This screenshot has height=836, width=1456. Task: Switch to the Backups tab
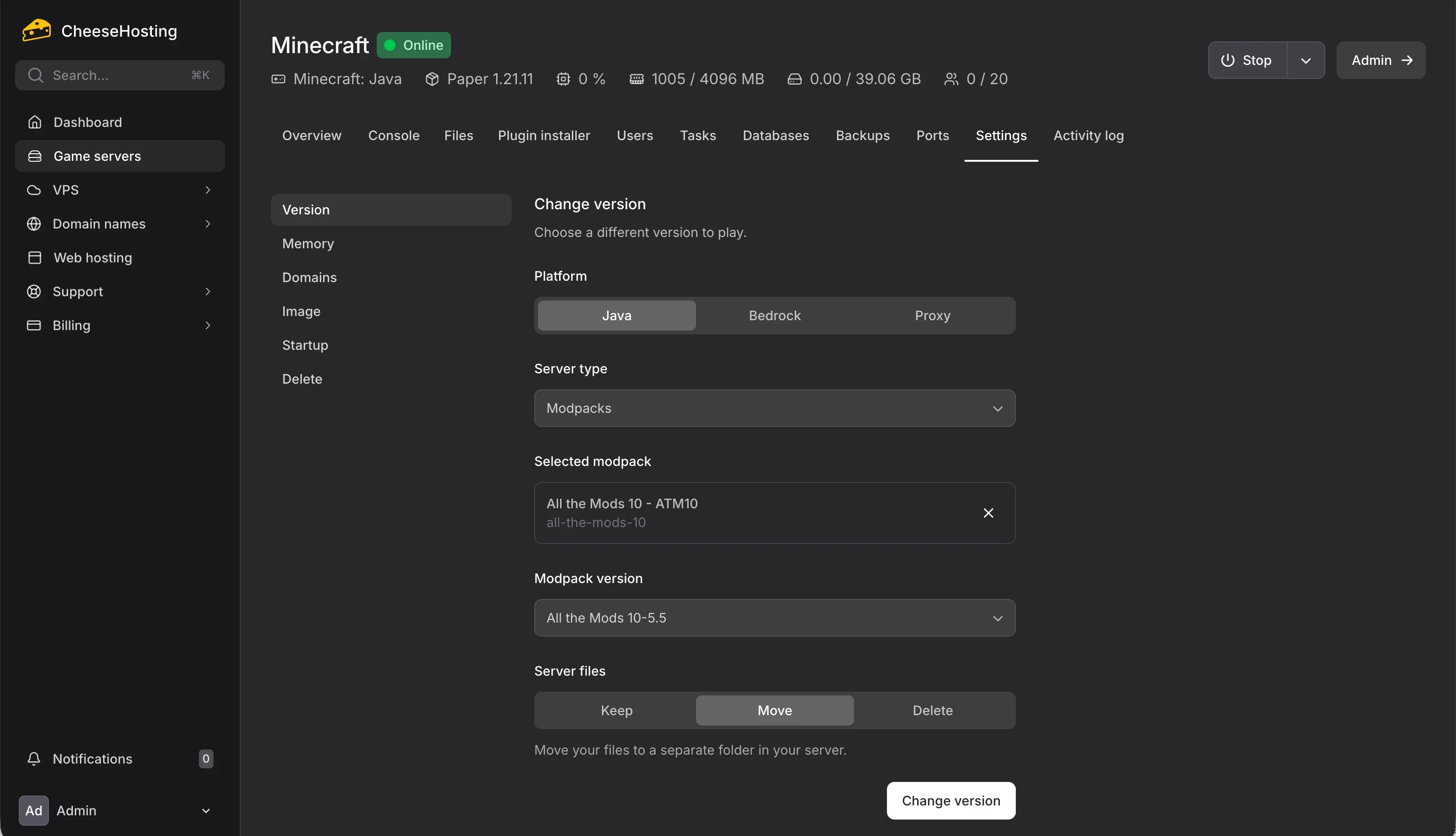[863, 135]
